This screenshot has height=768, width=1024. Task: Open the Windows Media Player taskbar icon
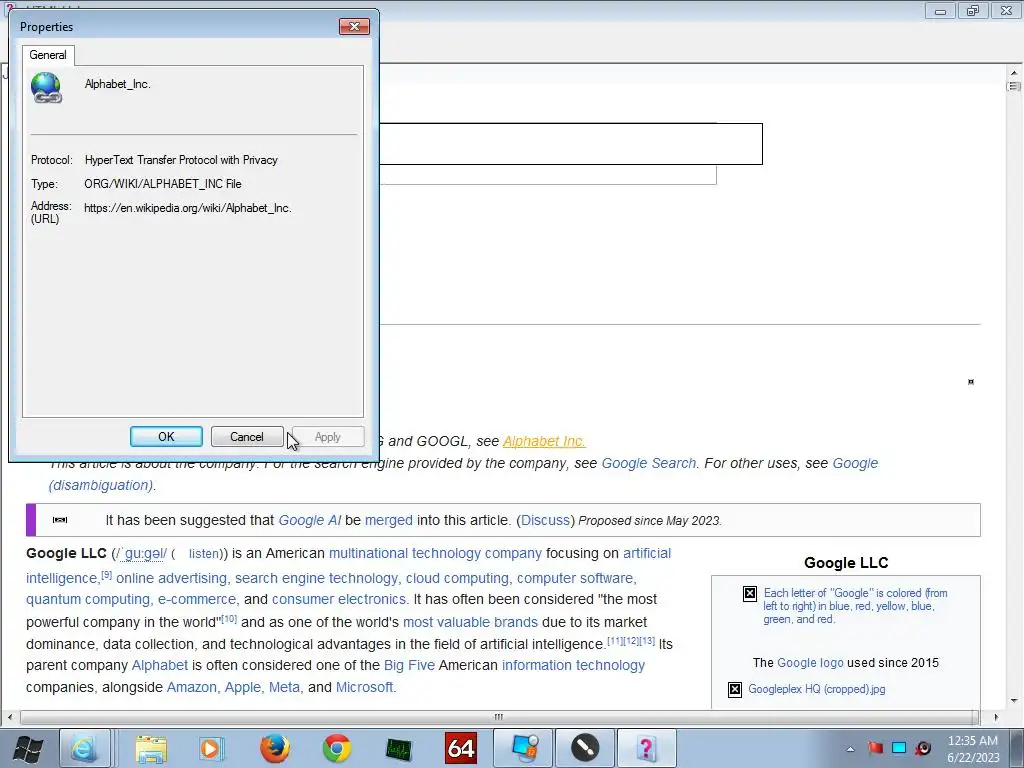click(x=211, y=748)
